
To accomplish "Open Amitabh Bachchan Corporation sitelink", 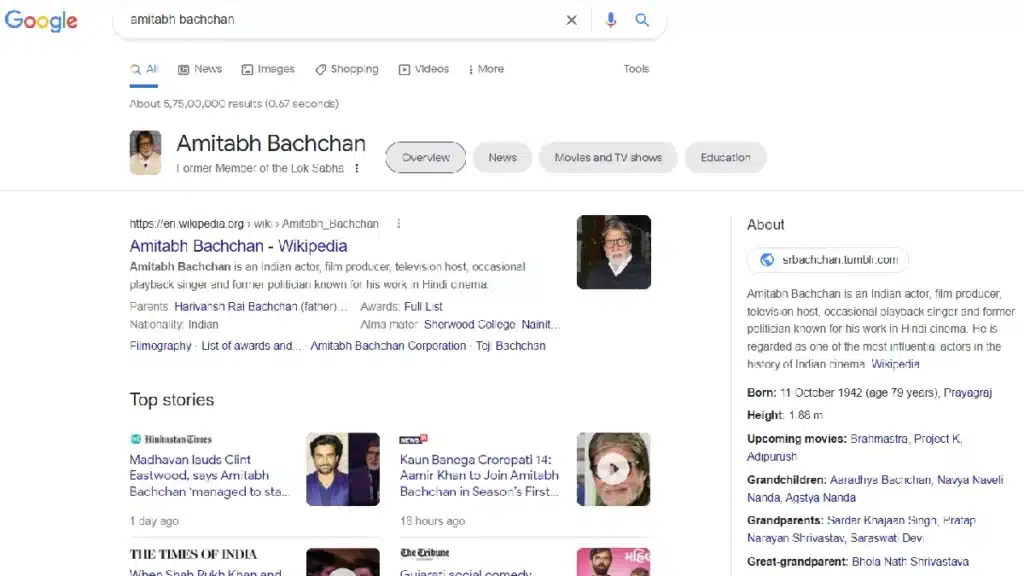I will (x=388, y=345).
